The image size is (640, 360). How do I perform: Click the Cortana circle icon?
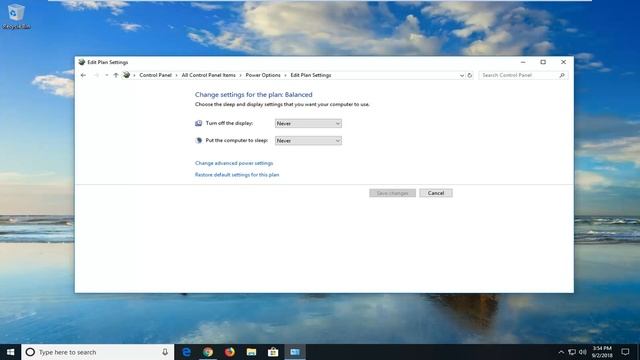point(30,352)
